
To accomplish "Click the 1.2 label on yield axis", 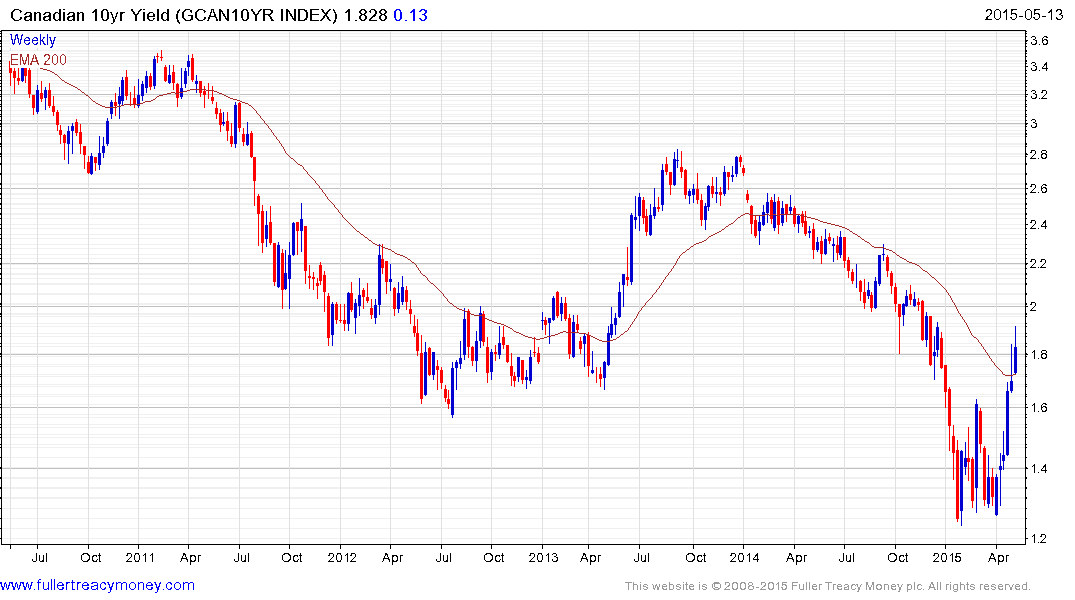I will click(1038, 539).
